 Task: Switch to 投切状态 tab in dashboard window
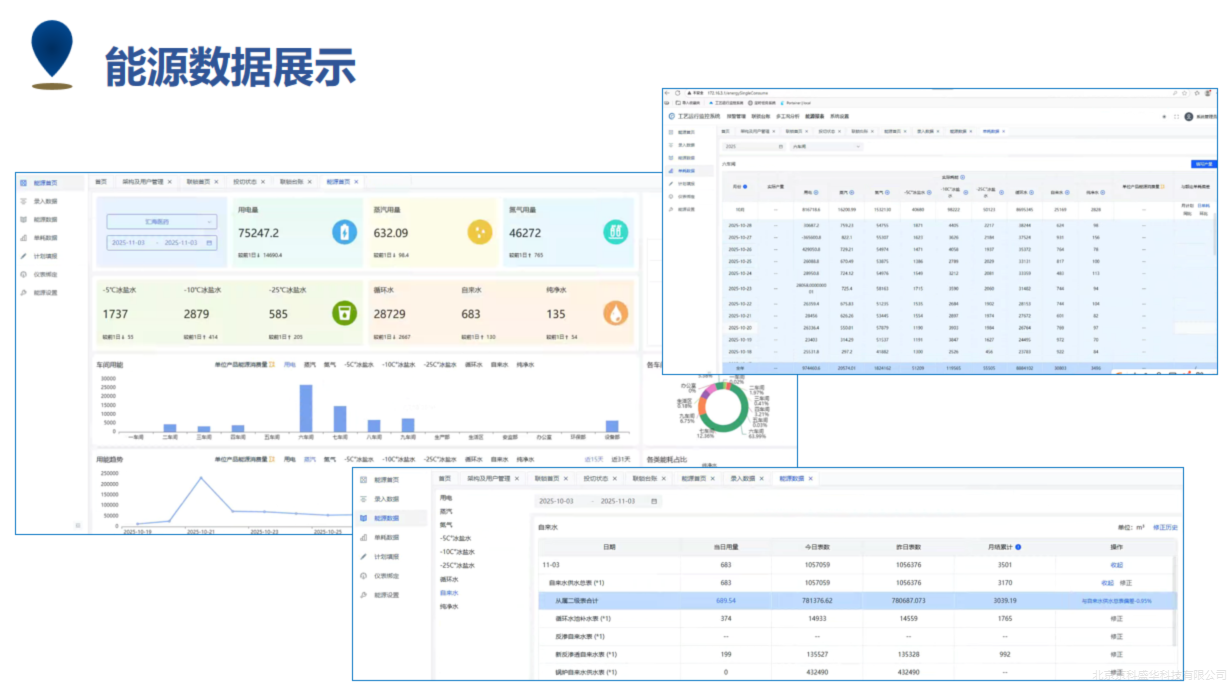pyautogui.click(x=245, y=182)
